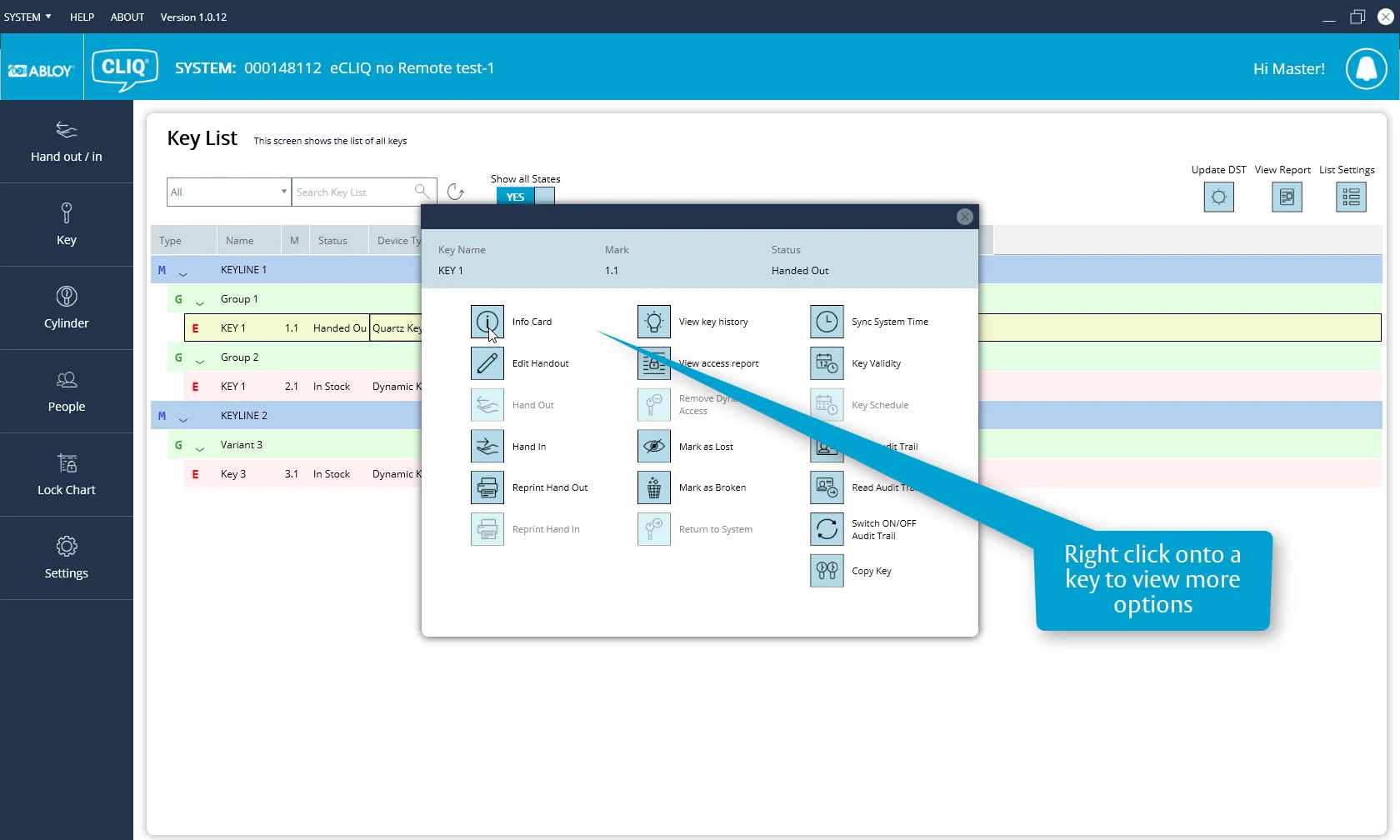This screenshot has height=840, width=1400.
Task: Click the Update DST sun icon
Action: (1218, 197)
